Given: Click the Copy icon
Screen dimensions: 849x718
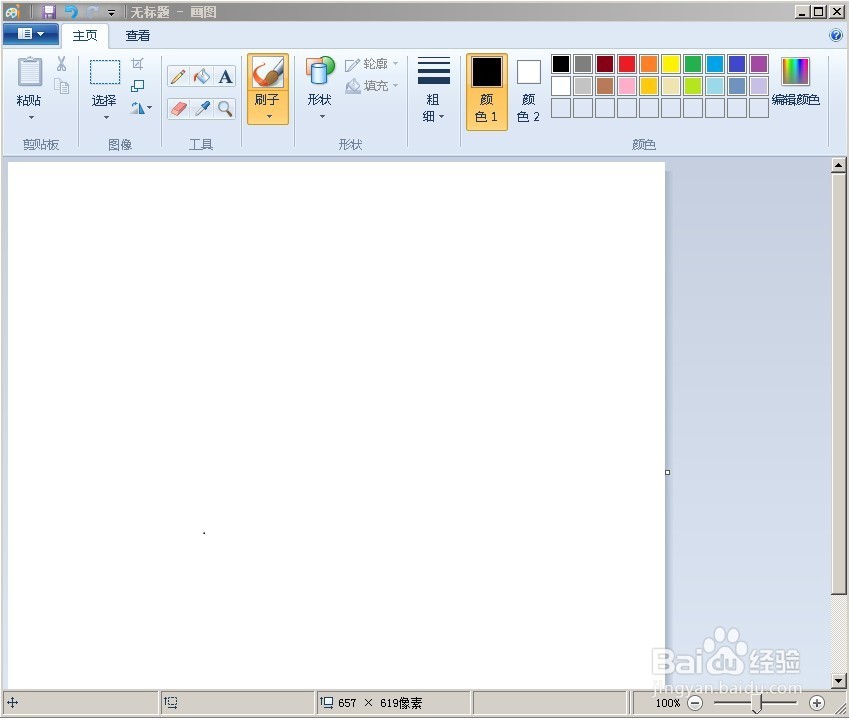Looking at the screenshot, I should [61, 86].
